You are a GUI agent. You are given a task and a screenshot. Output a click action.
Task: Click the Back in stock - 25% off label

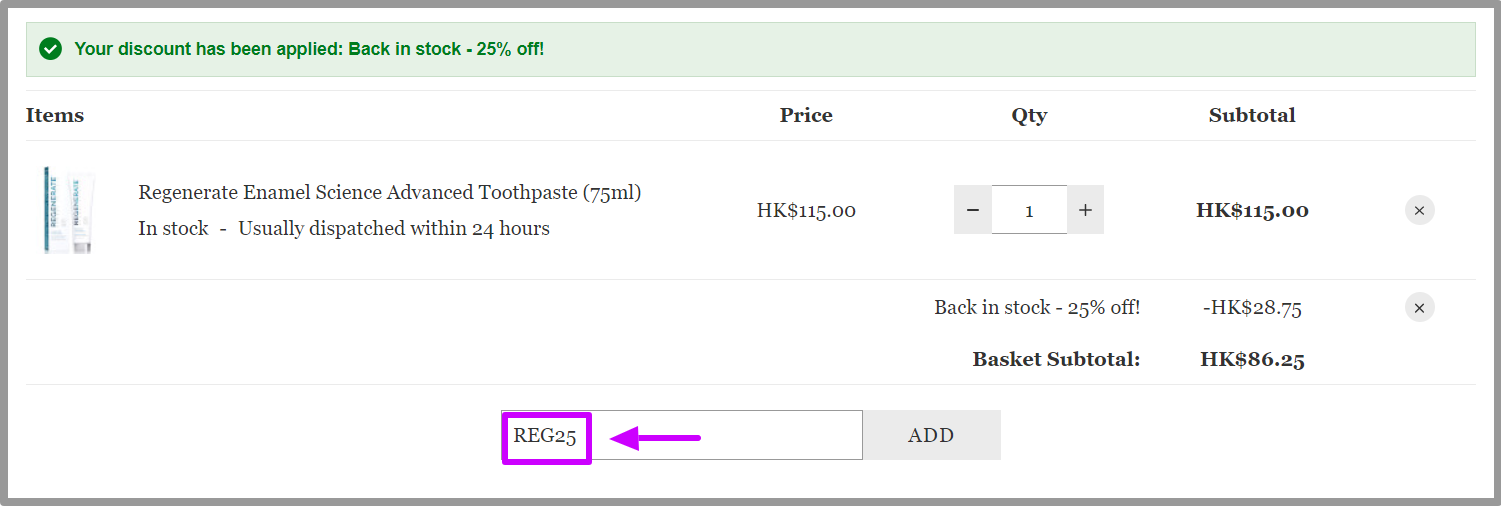tap(1037, 307)
